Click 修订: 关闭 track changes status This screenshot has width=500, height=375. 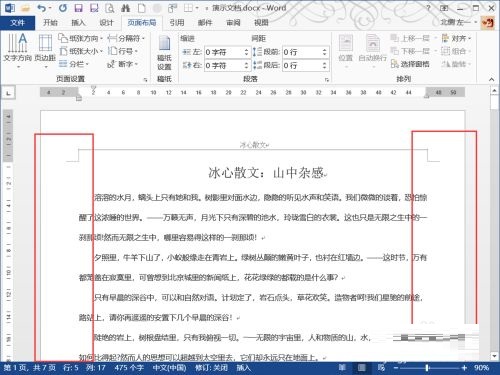[x=211, y=368]
